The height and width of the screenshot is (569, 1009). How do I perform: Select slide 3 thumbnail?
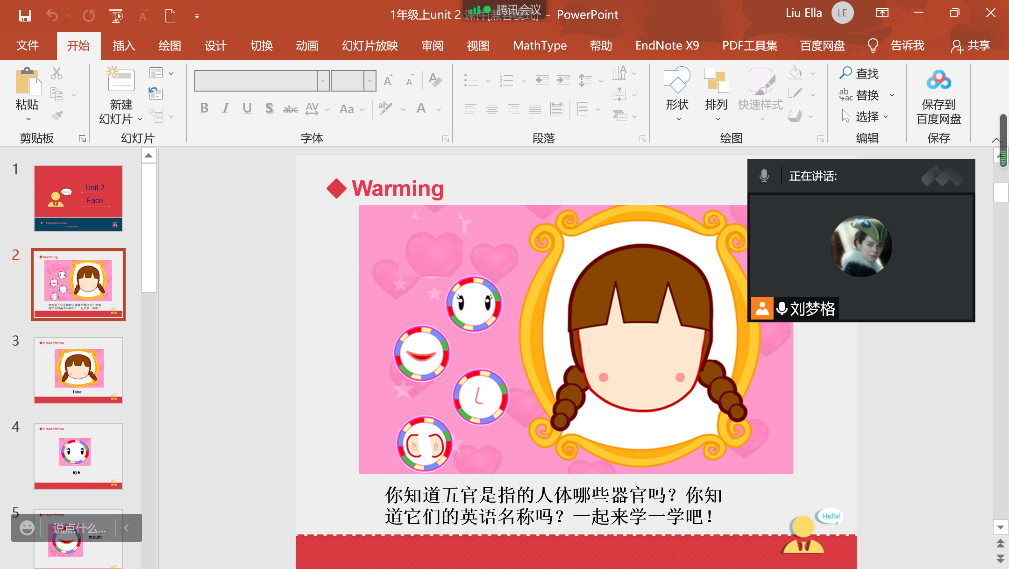click(x=79, y=369)
